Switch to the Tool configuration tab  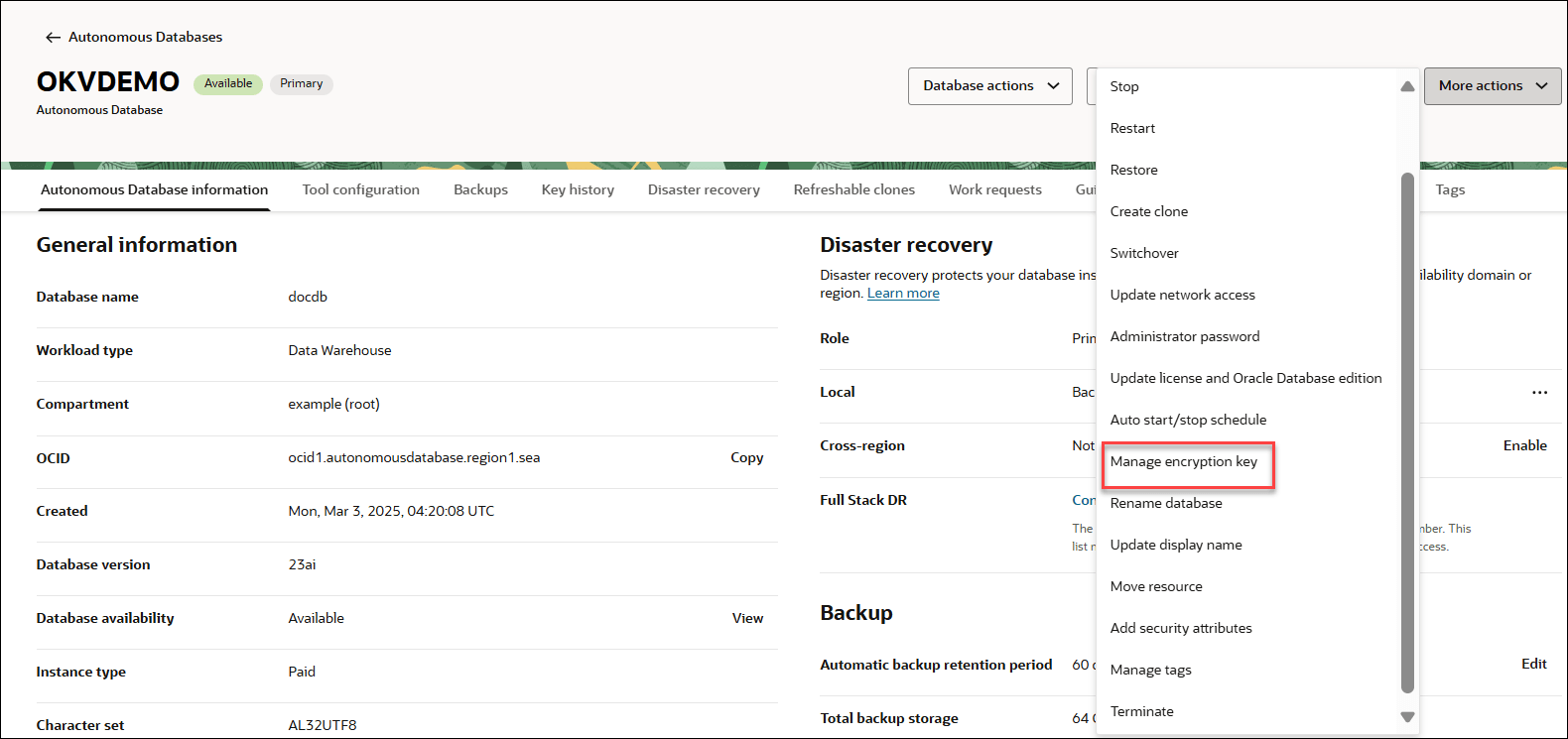coord(360,190)
